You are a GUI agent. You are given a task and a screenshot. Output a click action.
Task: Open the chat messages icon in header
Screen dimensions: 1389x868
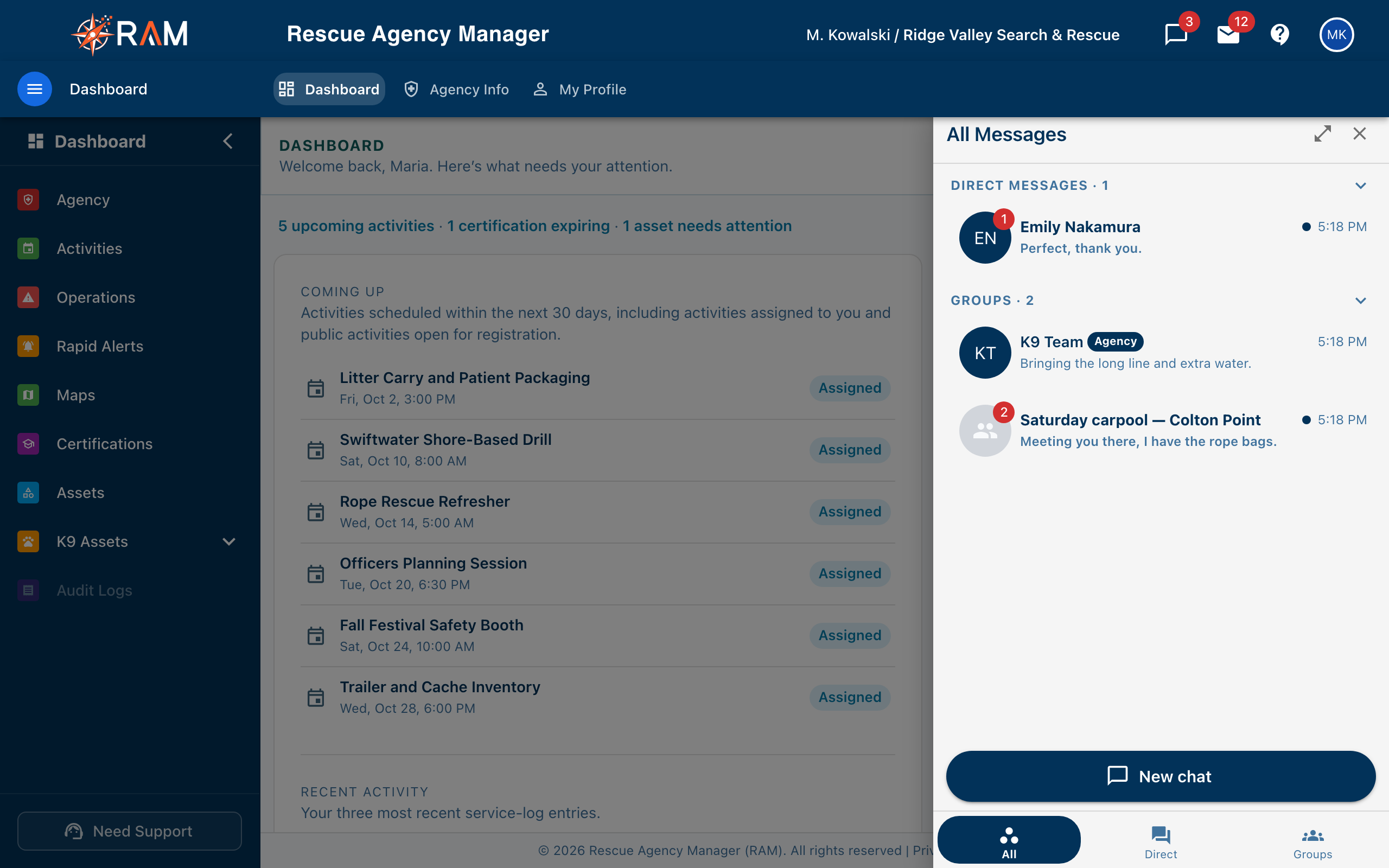click(1175, 34)
